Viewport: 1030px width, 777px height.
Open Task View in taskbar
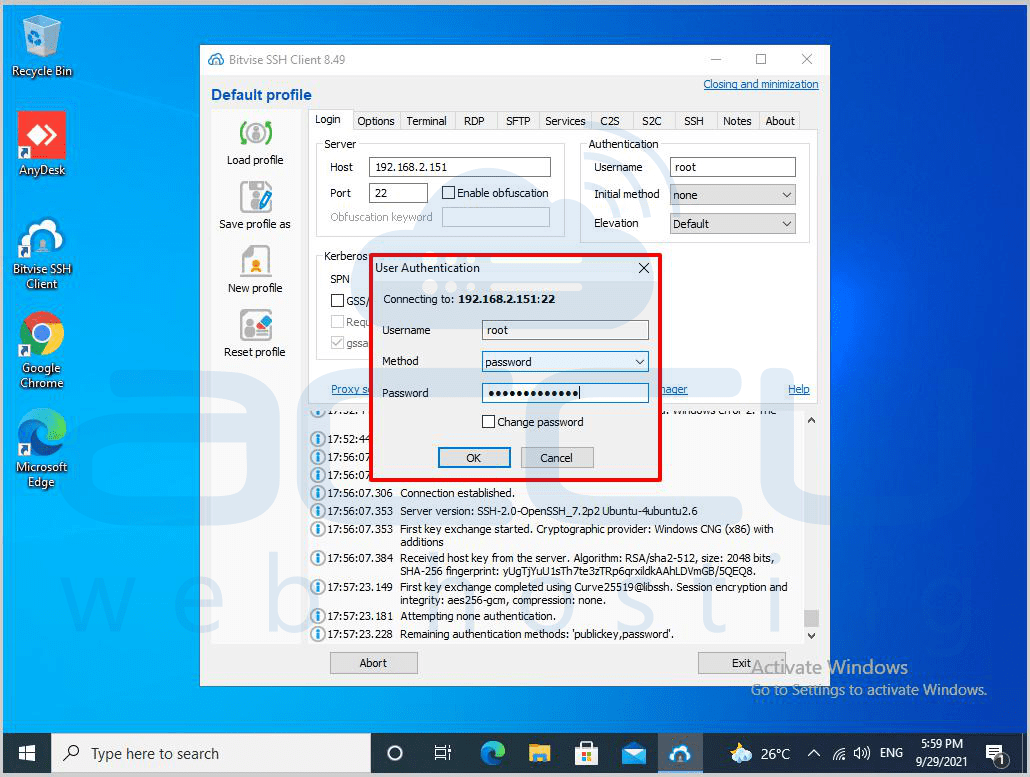coord(443,753)
